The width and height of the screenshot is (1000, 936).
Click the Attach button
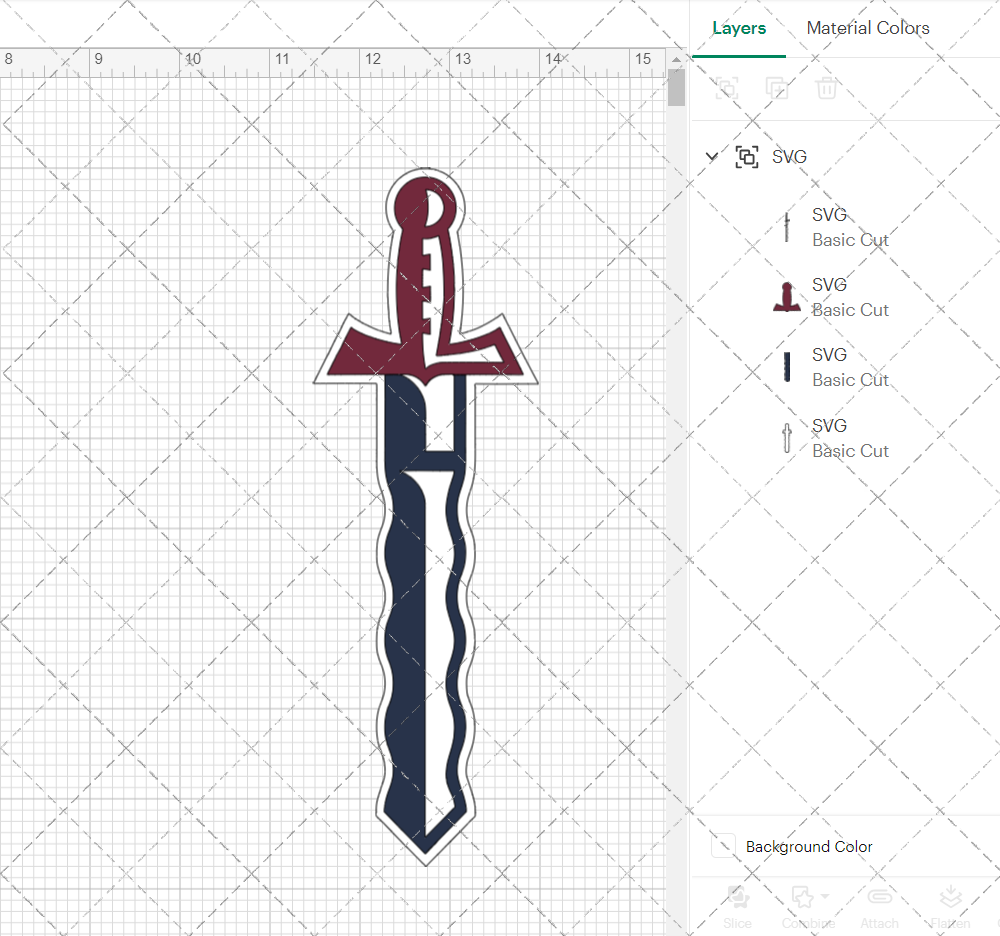click(879, 907)
